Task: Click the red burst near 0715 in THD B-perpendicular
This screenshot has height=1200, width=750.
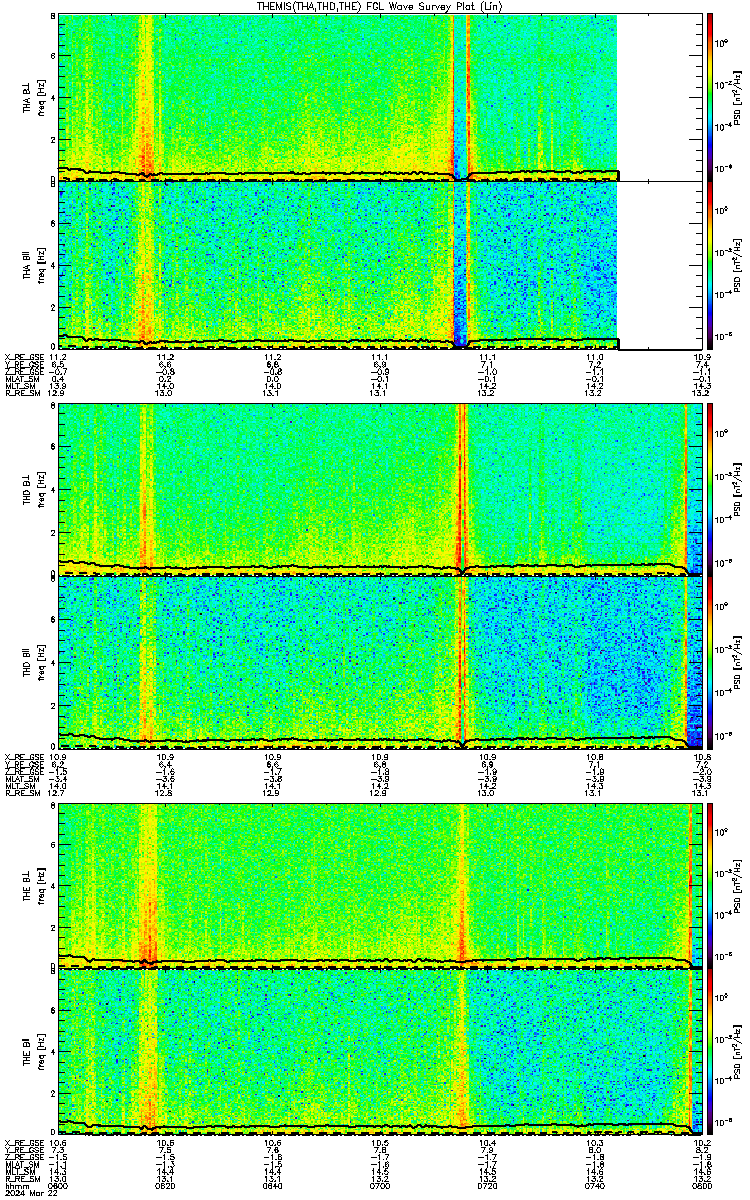Action: pyautogui.click(x=462, y=489)
